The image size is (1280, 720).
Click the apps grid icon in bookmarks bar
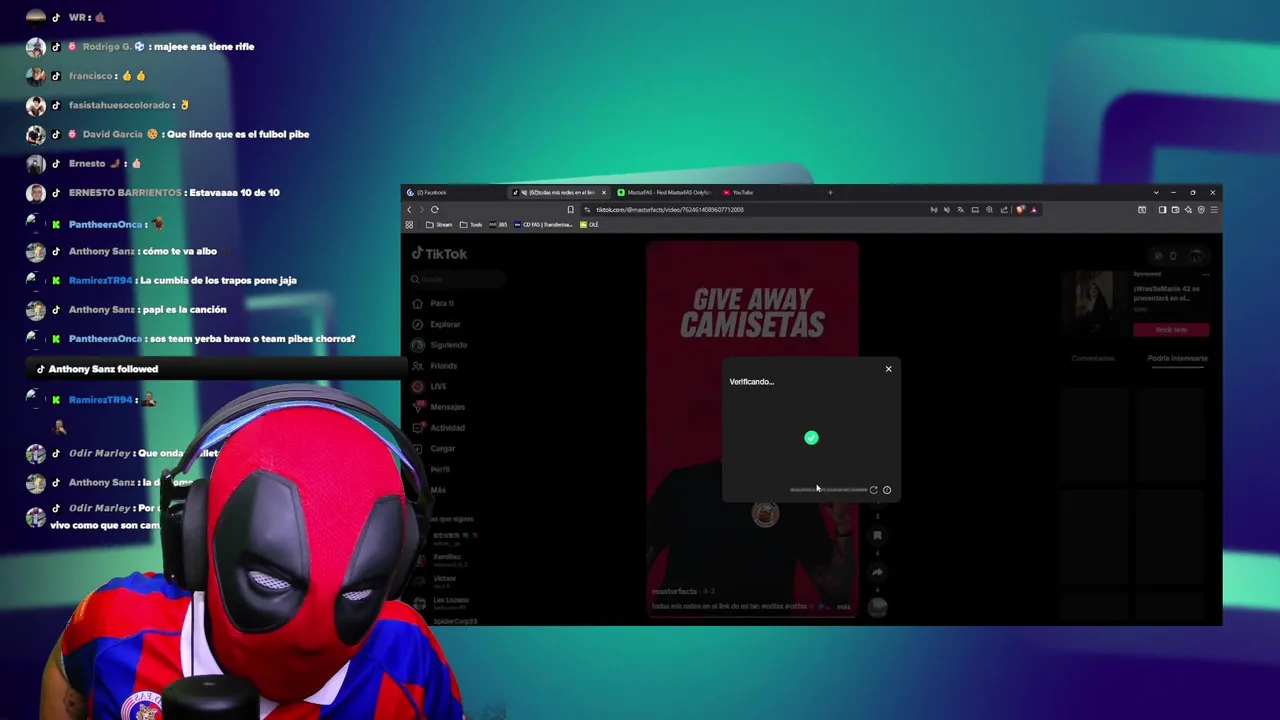point(409,225)
